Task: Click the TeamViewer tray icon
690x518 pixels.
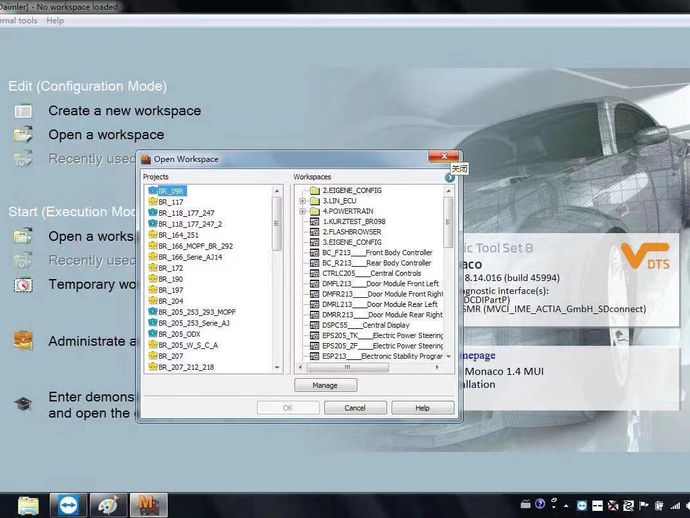Action: tap(581, 506)
